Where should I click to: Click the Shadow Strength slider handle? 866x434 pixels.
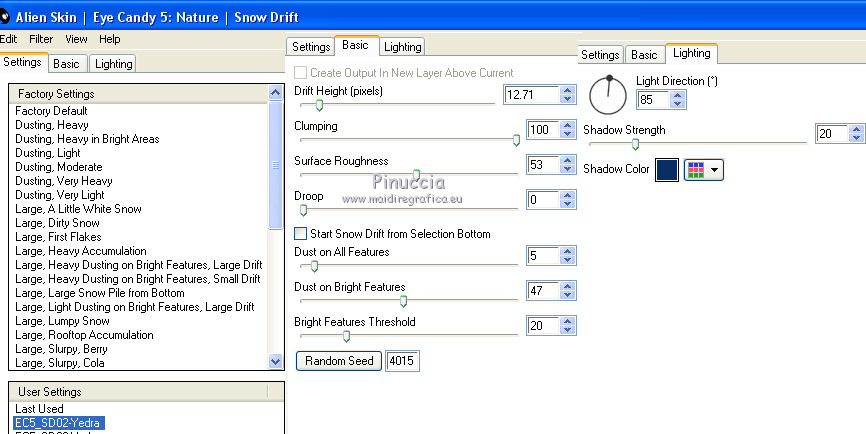tap(636, 144)
